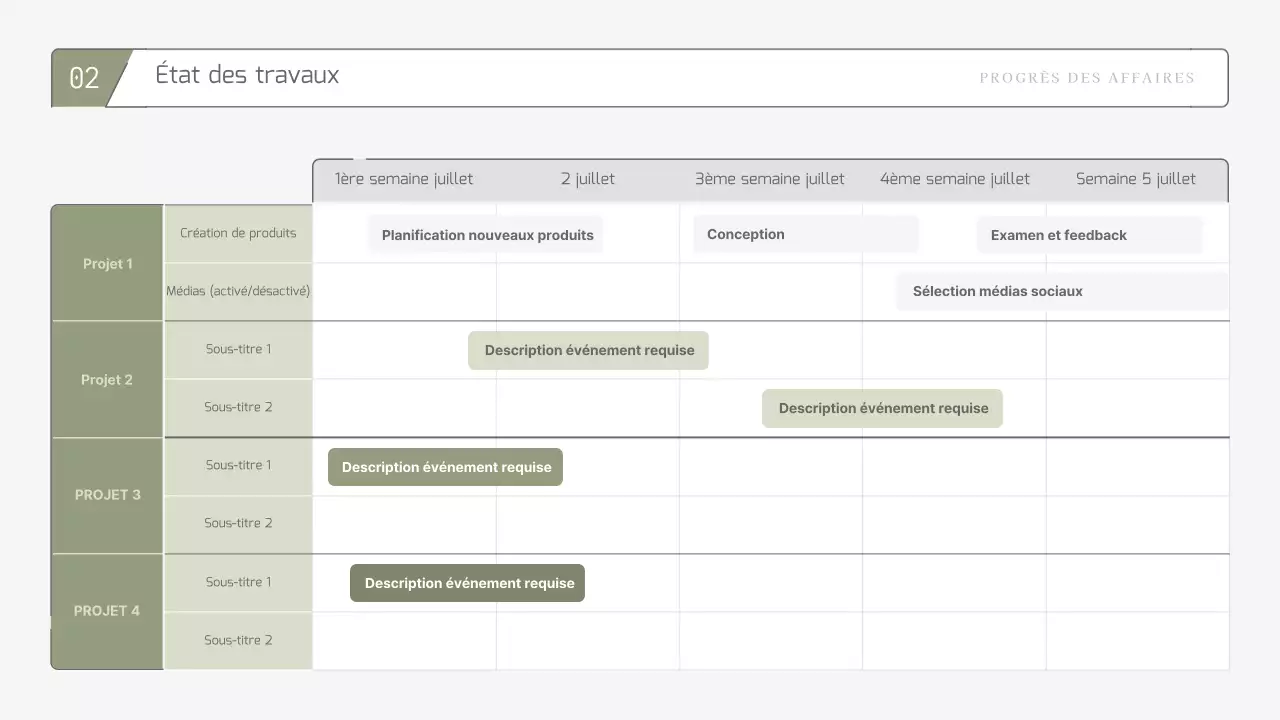Select the "Semaine 5 juillet" column header
Image resolution: width=1280 pixels, height=720 pixels.
(x=1135, y=178)
